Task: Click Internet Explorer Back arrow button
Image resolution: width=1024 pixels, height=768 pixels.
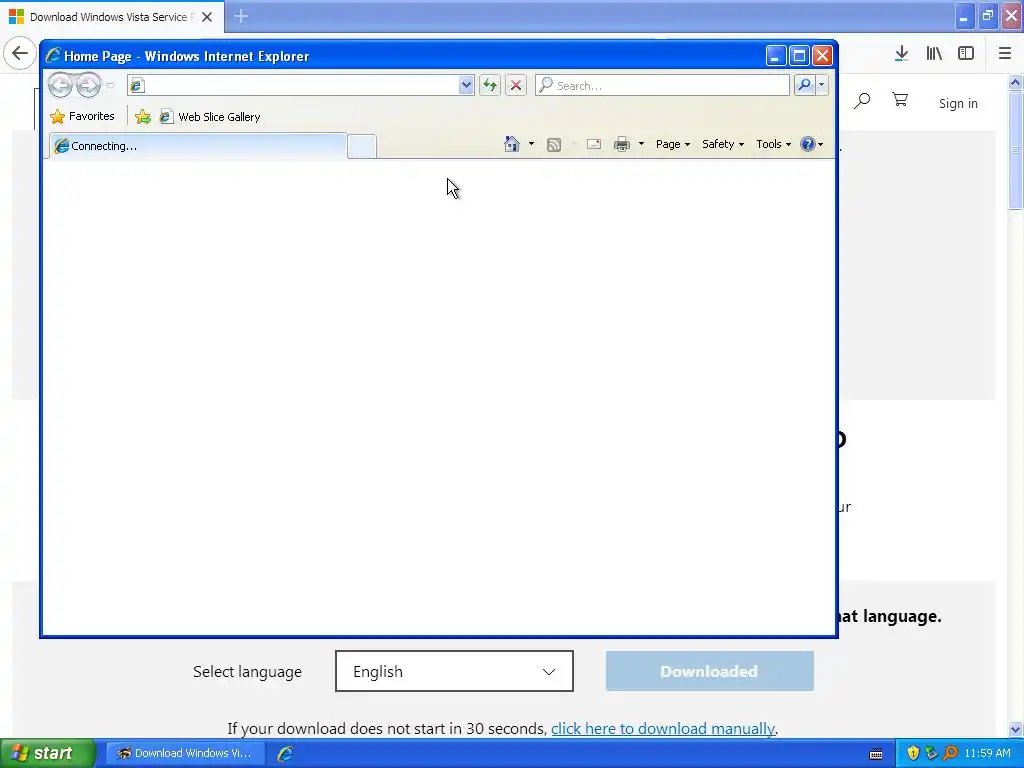Action: coord(60,86)
